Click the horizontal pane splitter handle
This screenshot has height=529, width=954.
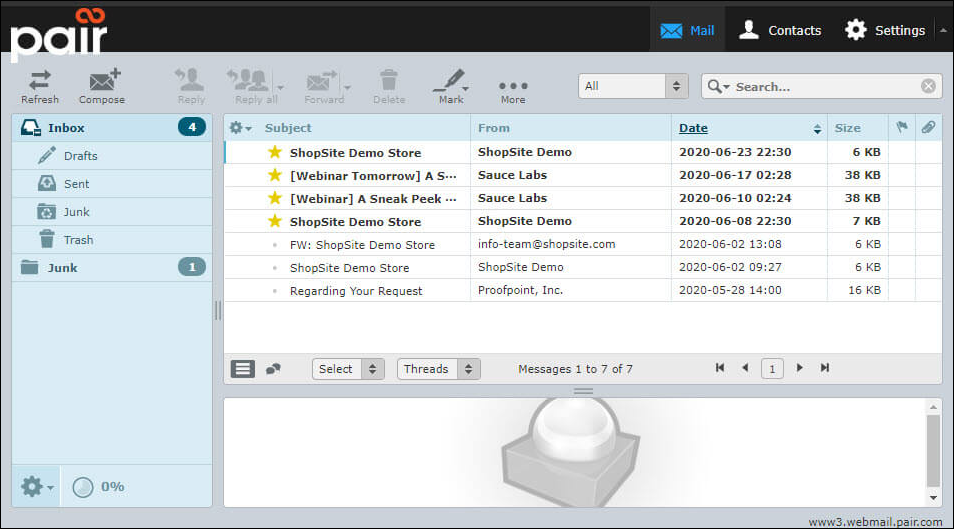(x=583, y=391)
